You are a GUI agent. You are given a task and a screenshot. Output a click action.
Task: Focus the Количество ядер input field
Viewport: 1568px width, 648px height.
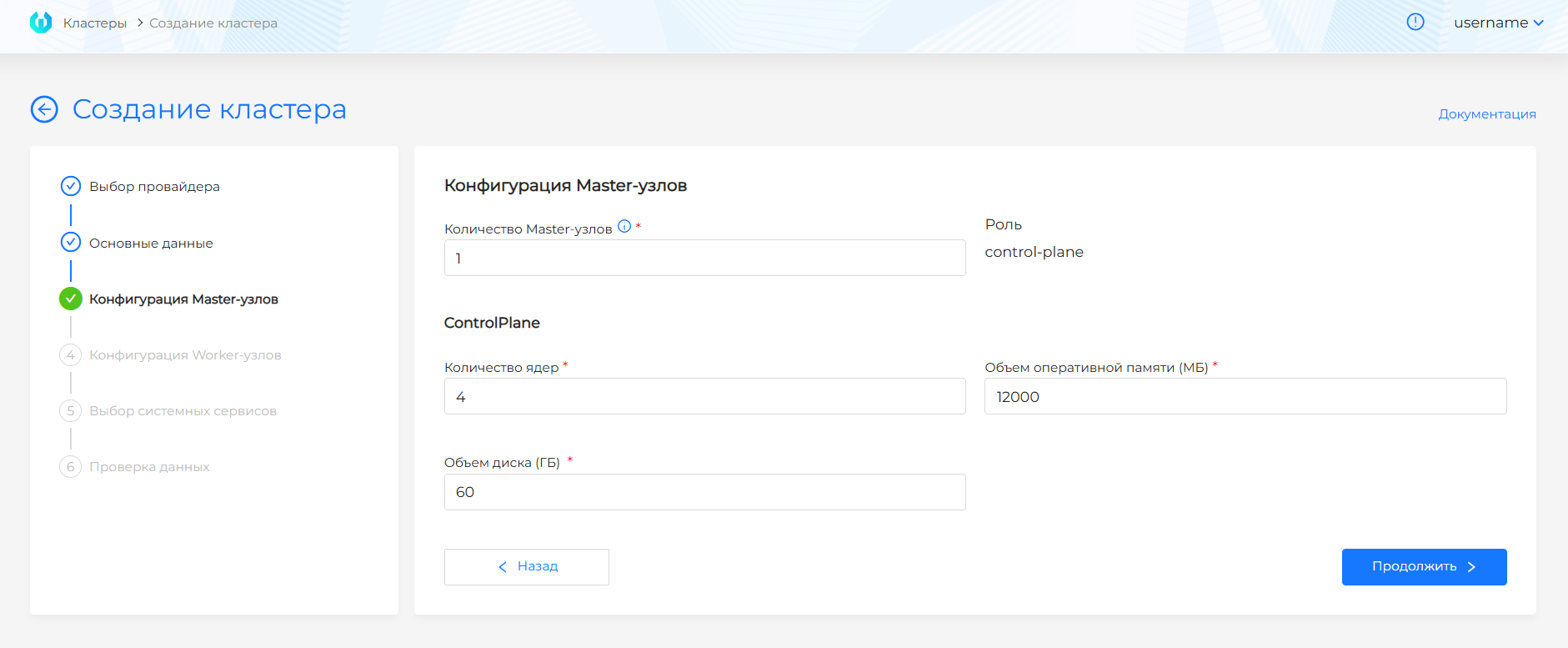coord(704,397)
